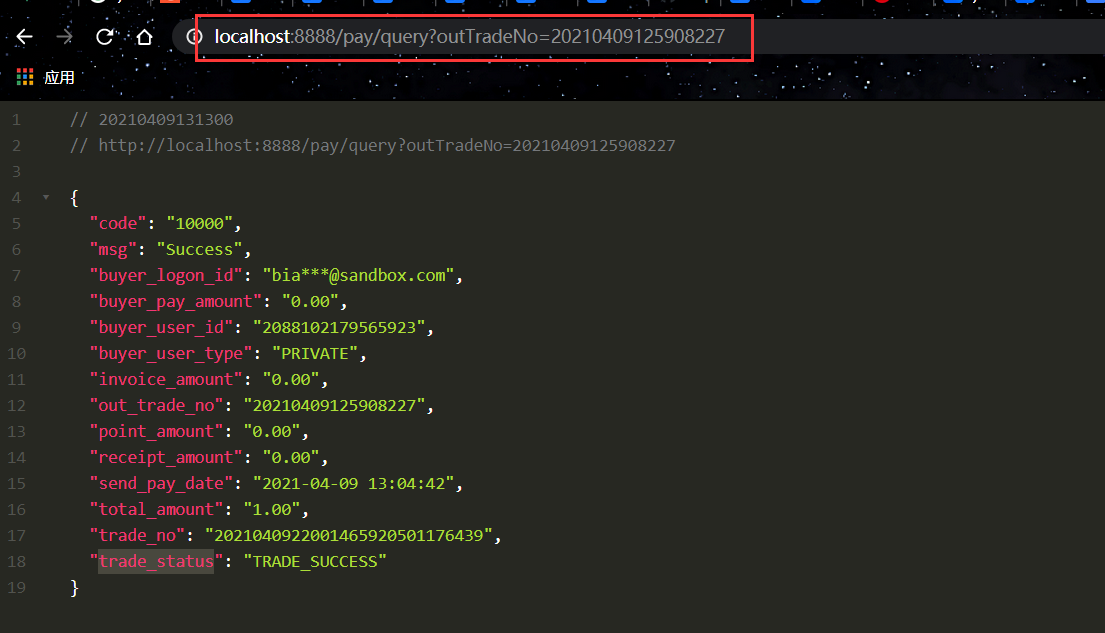
Task: Collapse the JSON object via the line 4 triangle
Action: click(44, 197)
